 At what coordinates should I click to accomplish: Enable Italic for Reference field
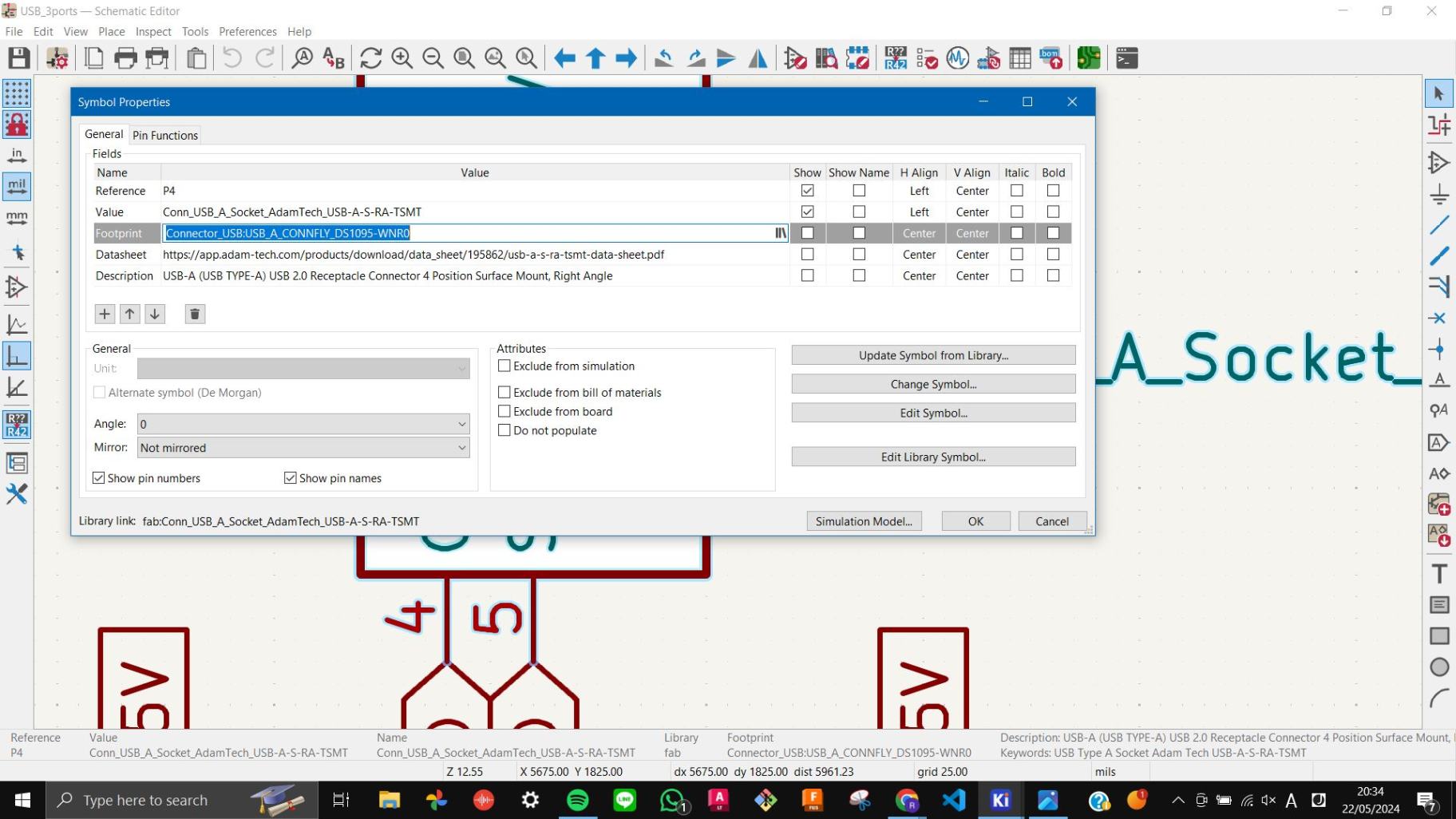pyautogui.click(x=1016, y=191)
